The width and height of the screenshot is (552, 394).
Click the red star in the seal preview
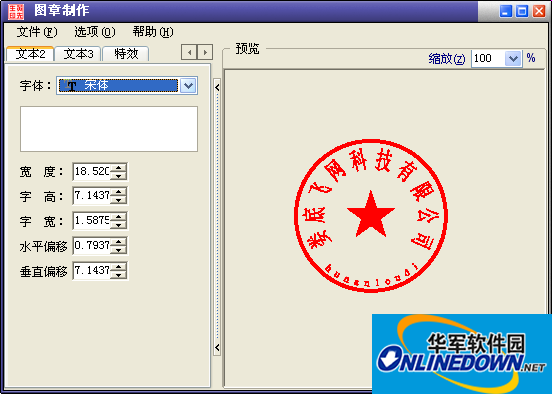click(x=371, y=215)
